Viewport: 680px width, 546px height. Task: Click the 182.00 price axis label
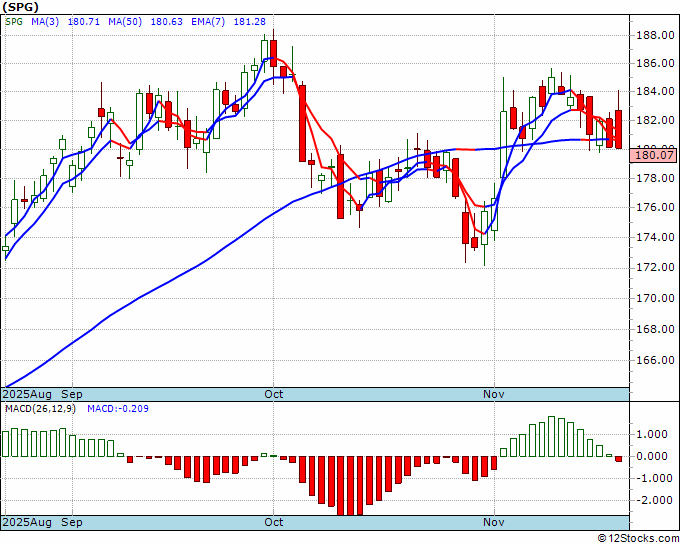[655, 120]
